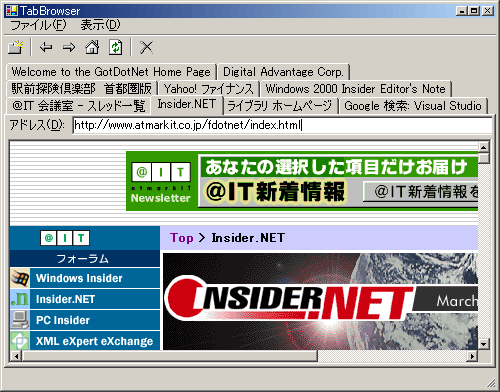The width and height of the screenshot is (500, 392).
Task: Click the horizontal scrollbar right arrow
Action: pyautogui.click(x=472, y=356)
